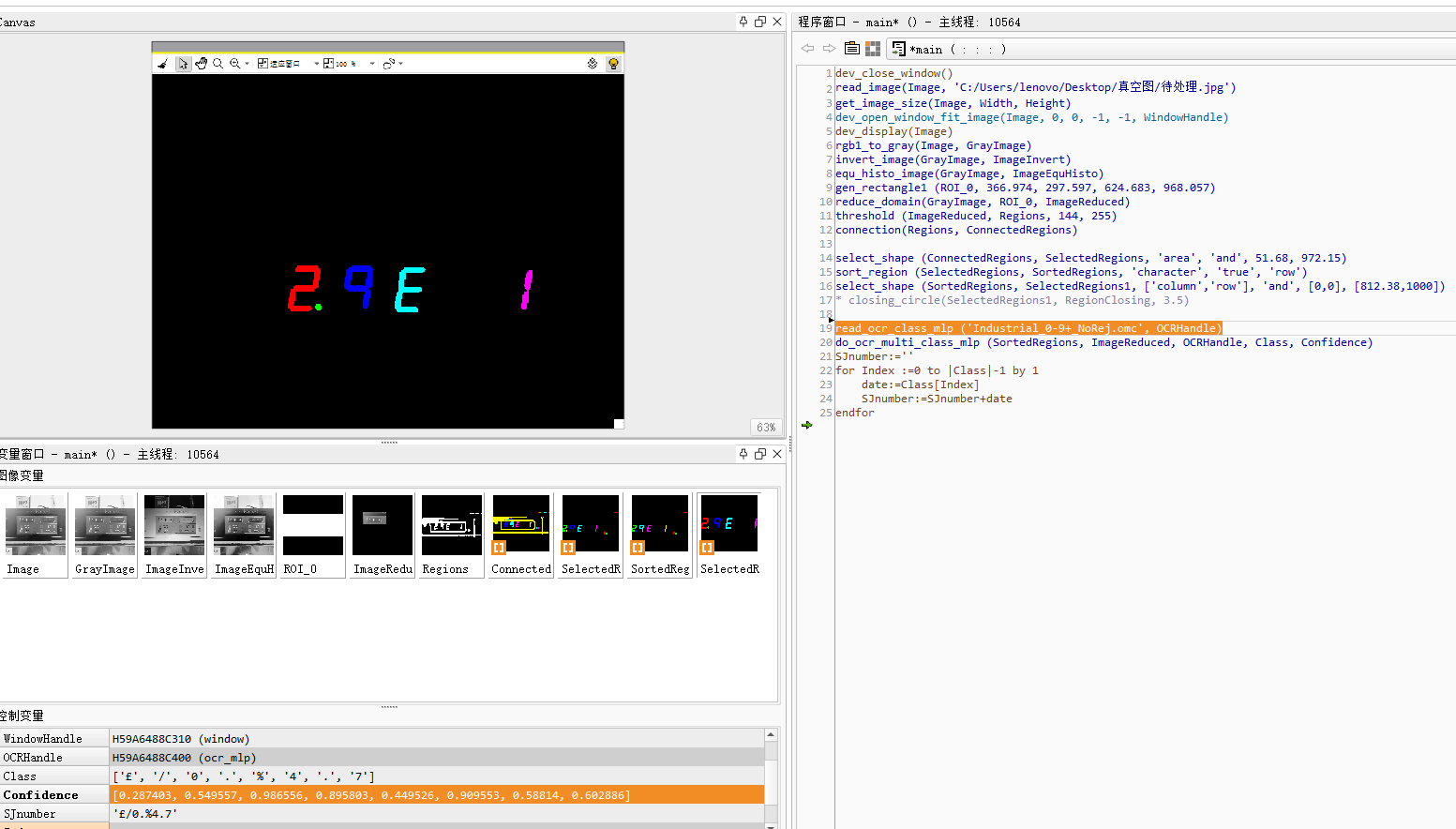The width and height of the screenshot is (1456, 829).
Task: Select the ImageEquHisto variable thumbnail
Action: click(x=244, y=535)
